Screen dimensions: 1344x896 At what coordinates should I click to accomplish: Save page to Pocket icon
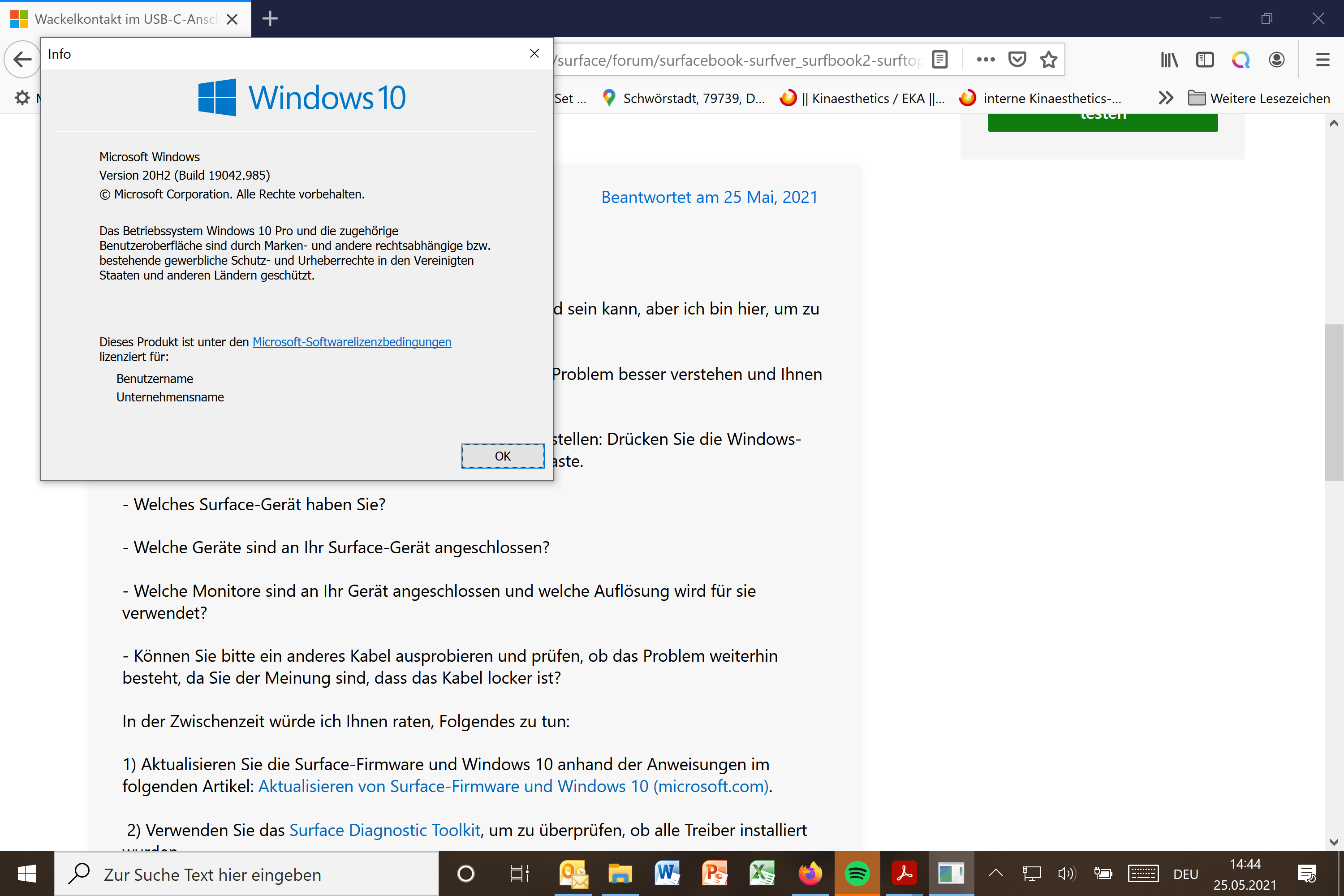point(1017,60)
